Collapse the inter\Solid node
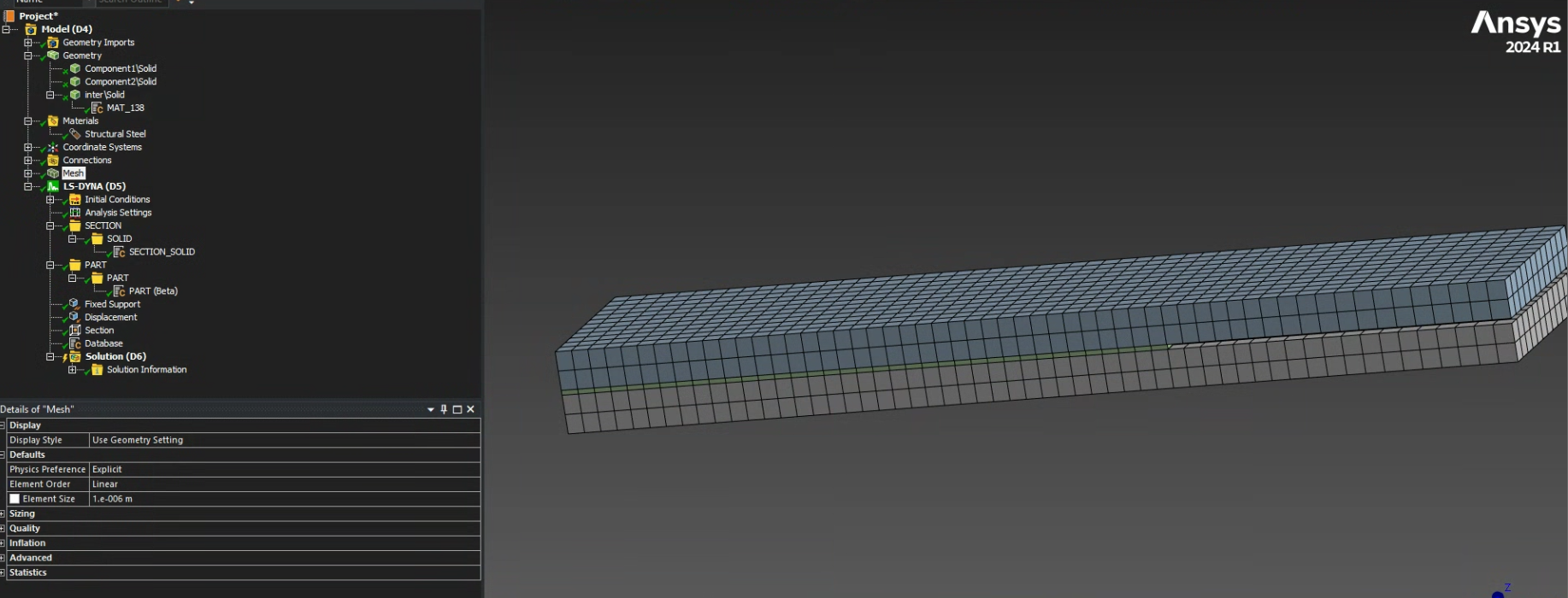The image size is (1568, 598). click(50, 95)
